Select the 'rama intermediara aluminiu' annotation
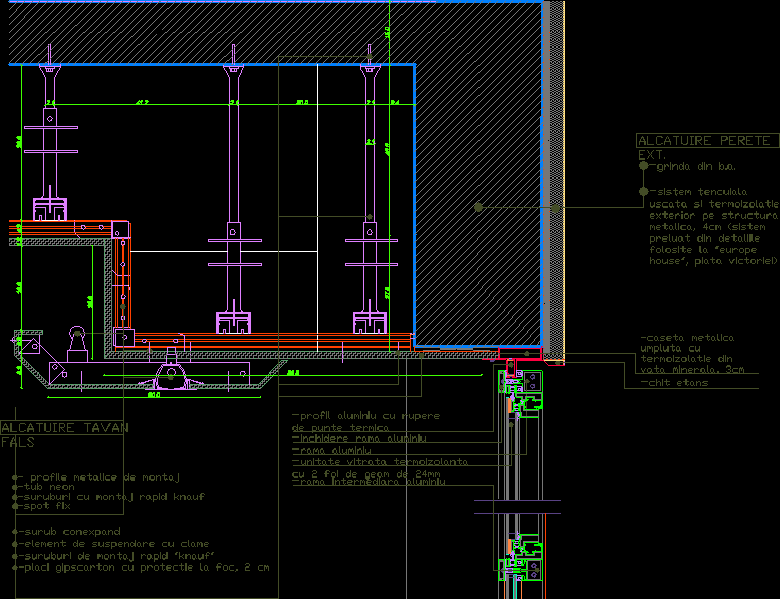Screen dimensions: 780x599 coord(372,482)
